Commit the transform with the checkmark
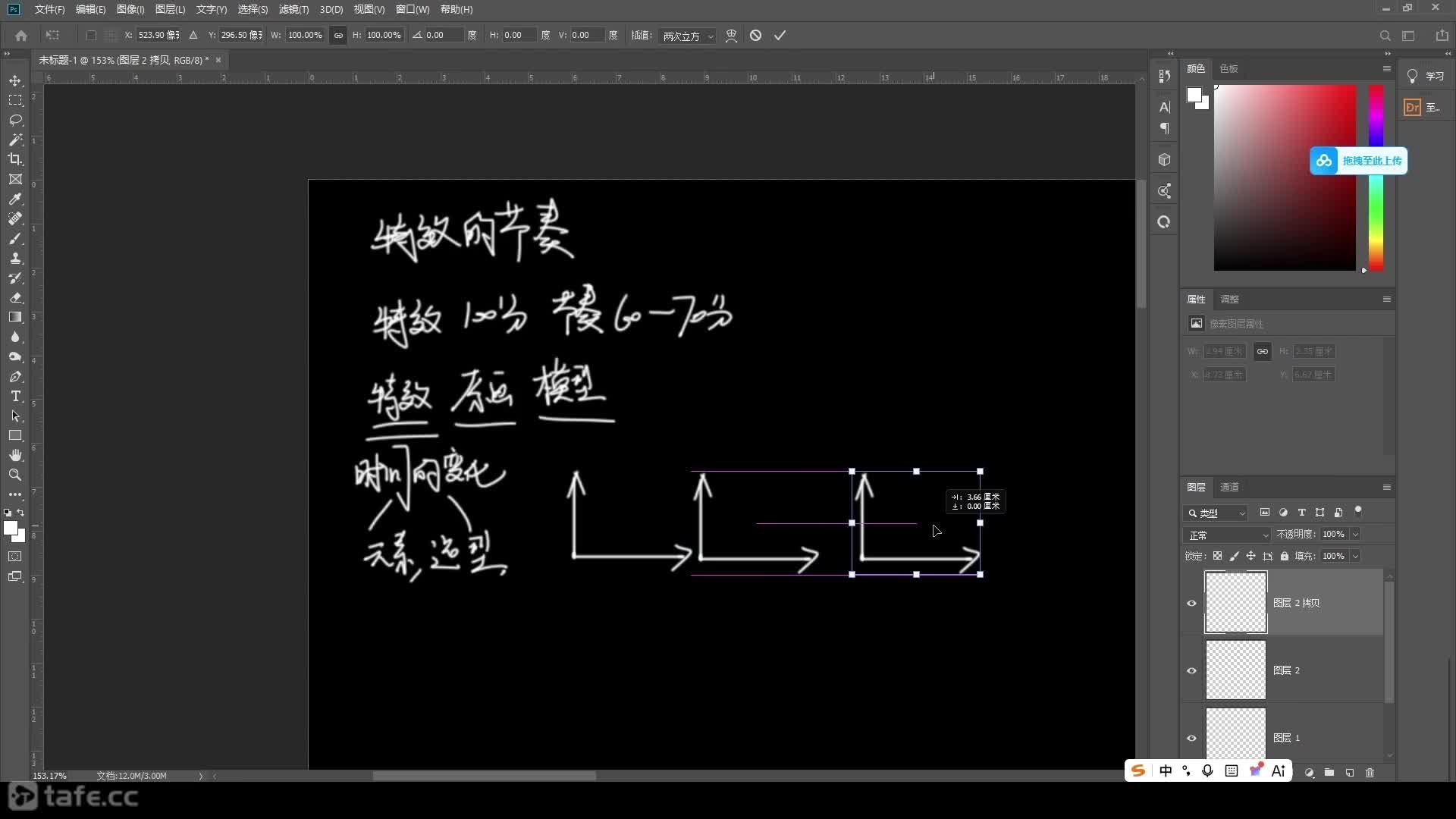This screenshot has height=819, width=1456. click(780, 36)
